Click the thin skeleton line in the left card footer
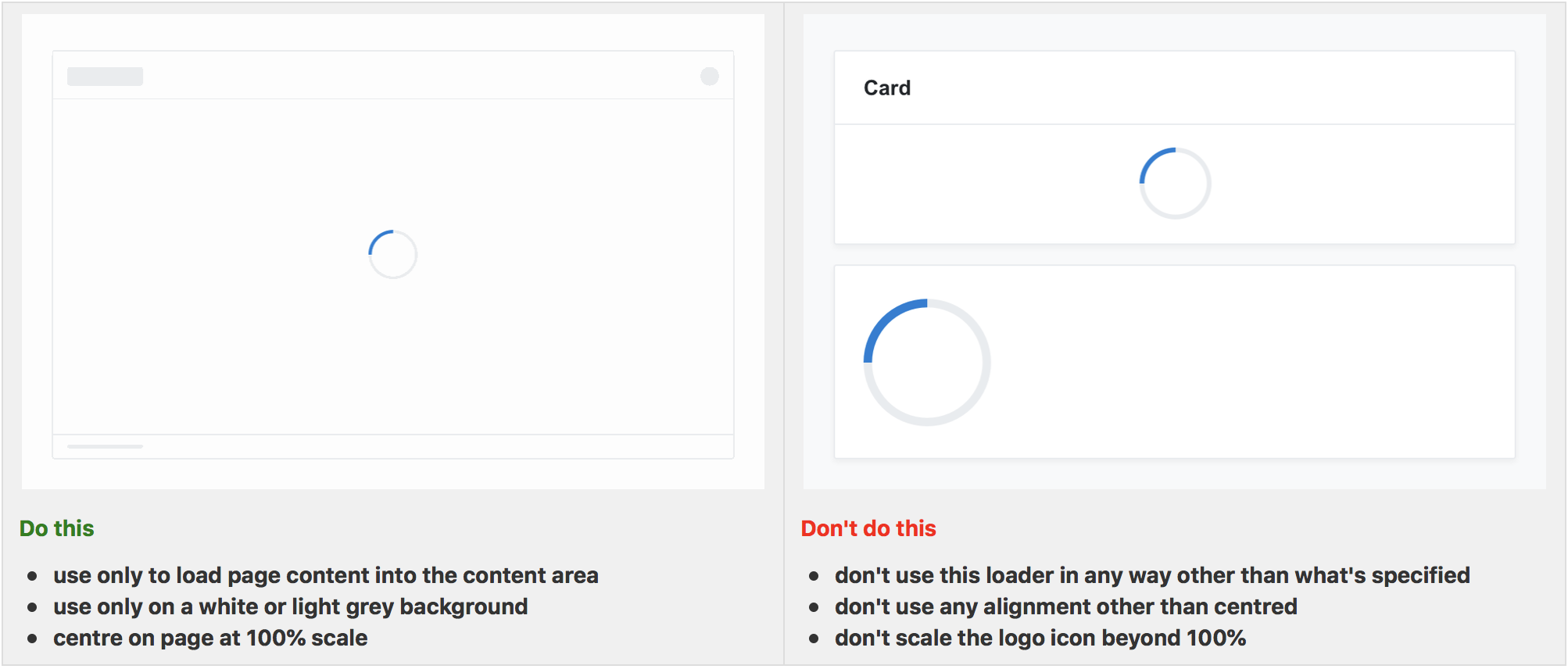This screenshot has width=1568, height=669. coord(105,446)
